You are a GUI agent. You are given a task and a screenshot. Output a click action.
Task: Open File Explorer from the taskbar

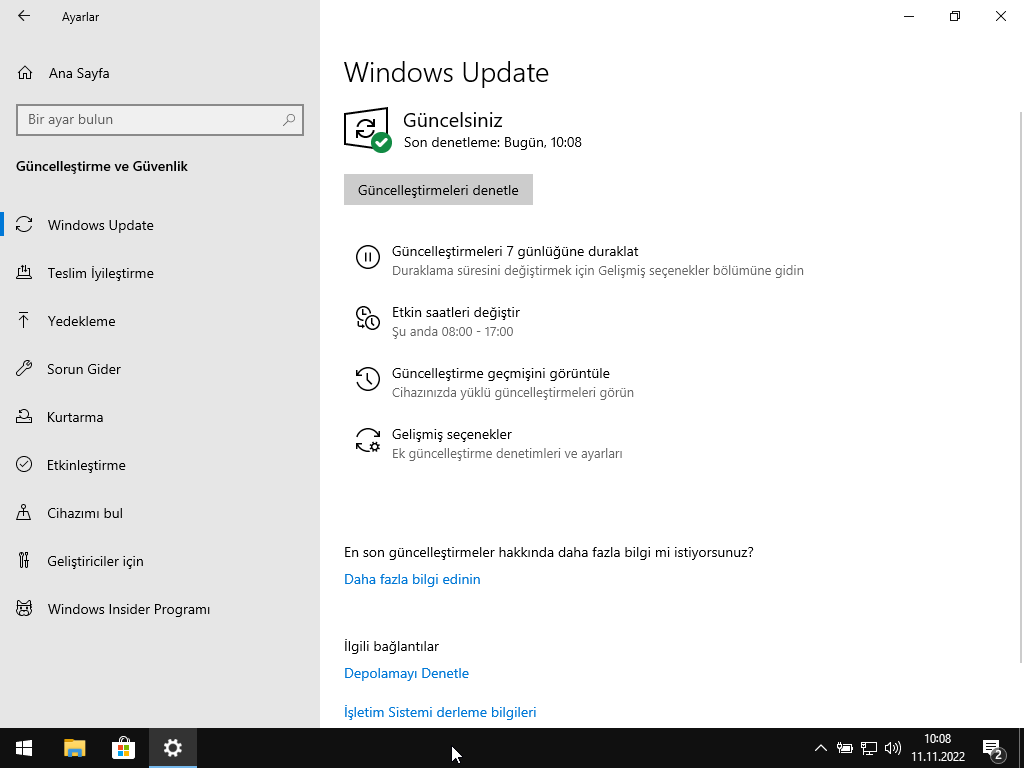point(74,748)
